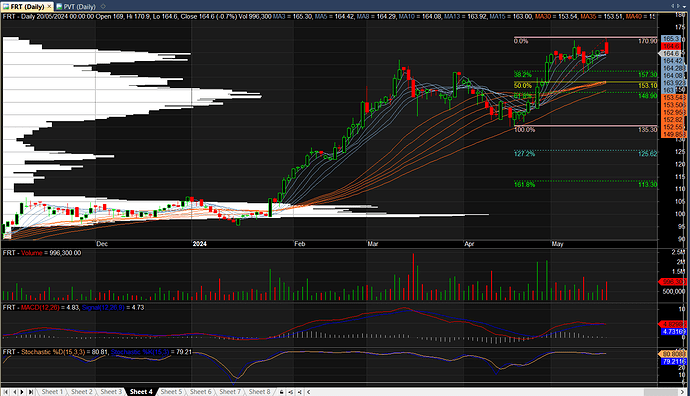The height and width of the screenshot is (396, 690).
Task: Click the red volume value tag on volume axis
Action: [672, 282]
